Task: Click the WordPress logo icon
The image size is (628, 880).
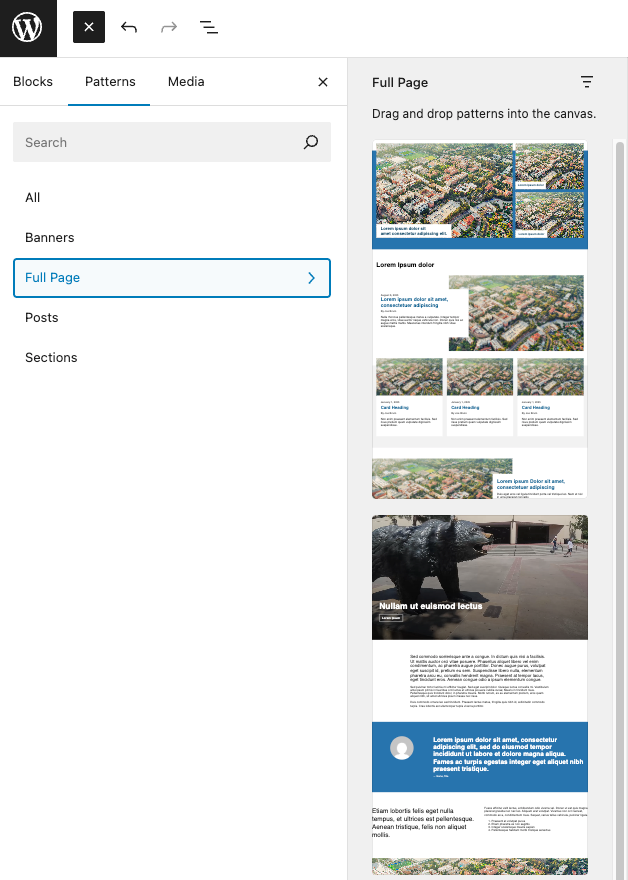Action: click(28, 28)
